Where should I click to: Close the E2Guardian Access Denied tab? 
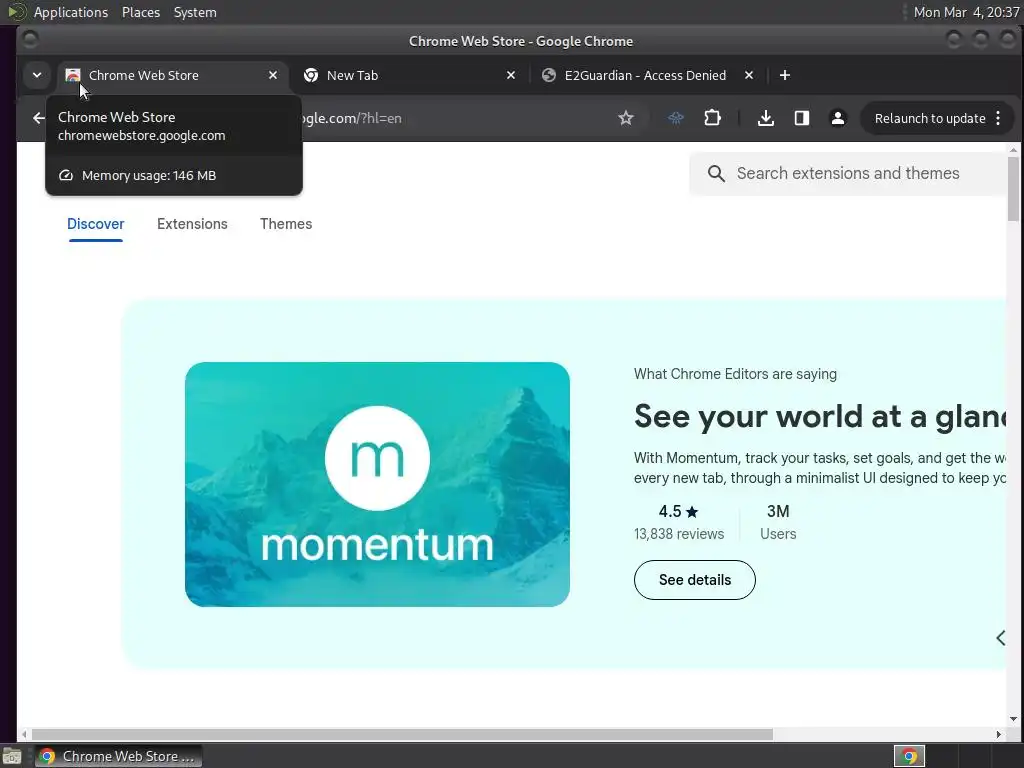[x=749, y=76]
